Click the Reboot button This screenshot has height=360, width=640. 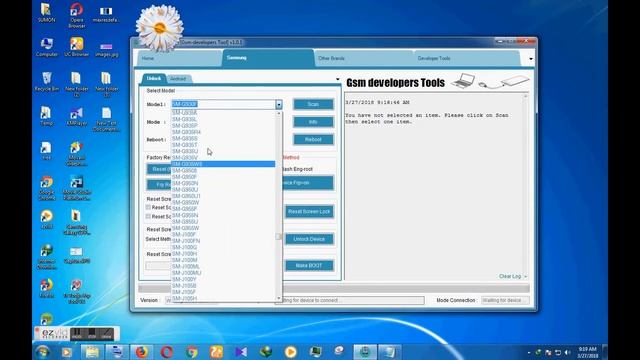(313, 140)
